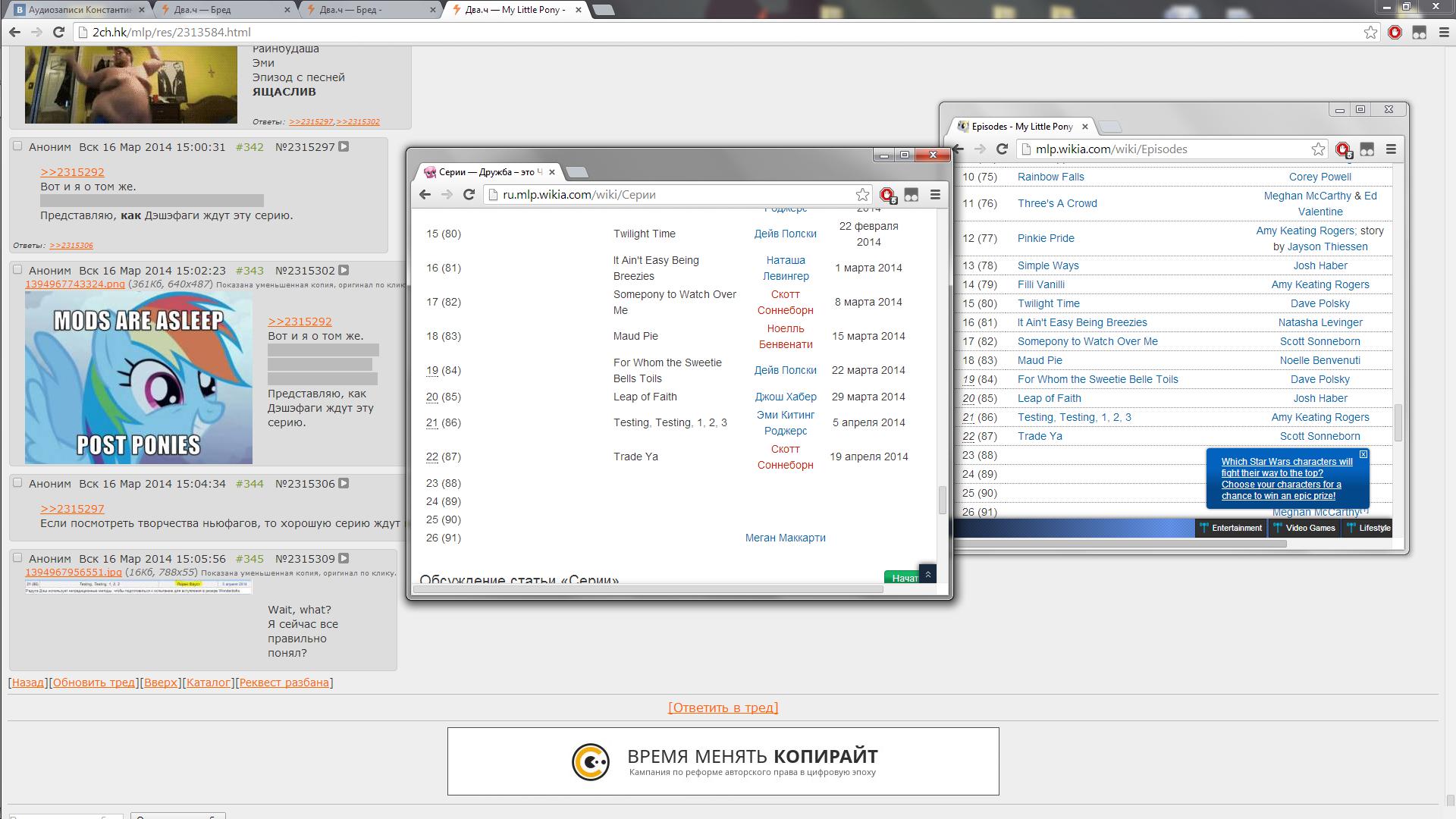1456x819 pixels.
Task: Bookmark the 2ch page with the star icon
Action: tap(1370, 32)
